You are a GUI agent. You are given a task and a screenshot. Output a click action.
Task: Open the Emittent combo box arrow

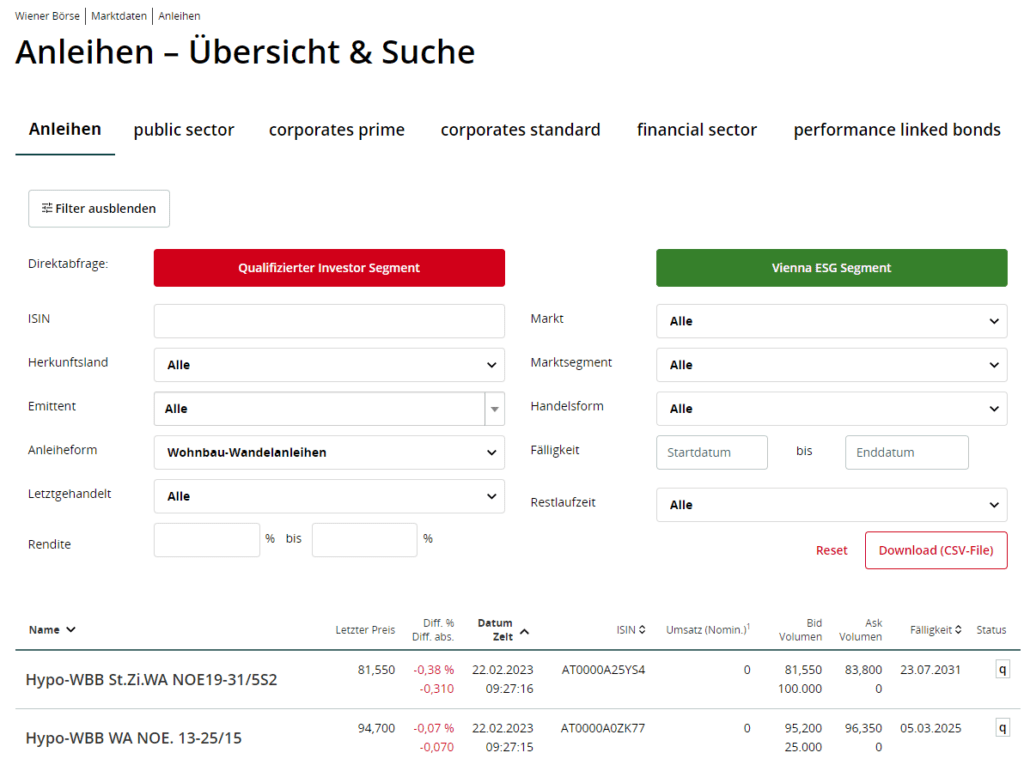pos(494,409)
